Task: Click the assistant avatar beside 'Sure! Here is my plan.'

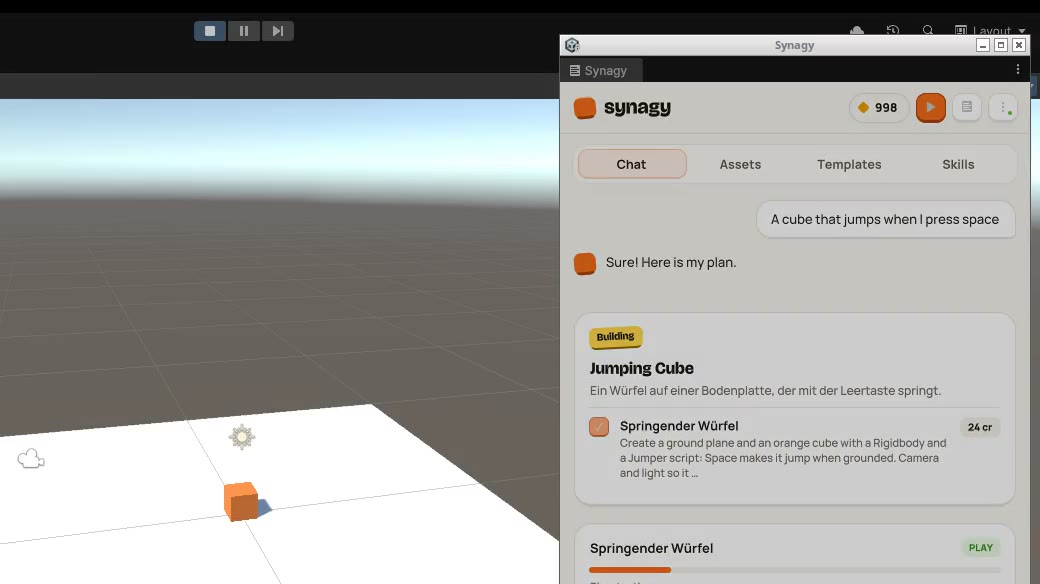Action: coord(584,263)
